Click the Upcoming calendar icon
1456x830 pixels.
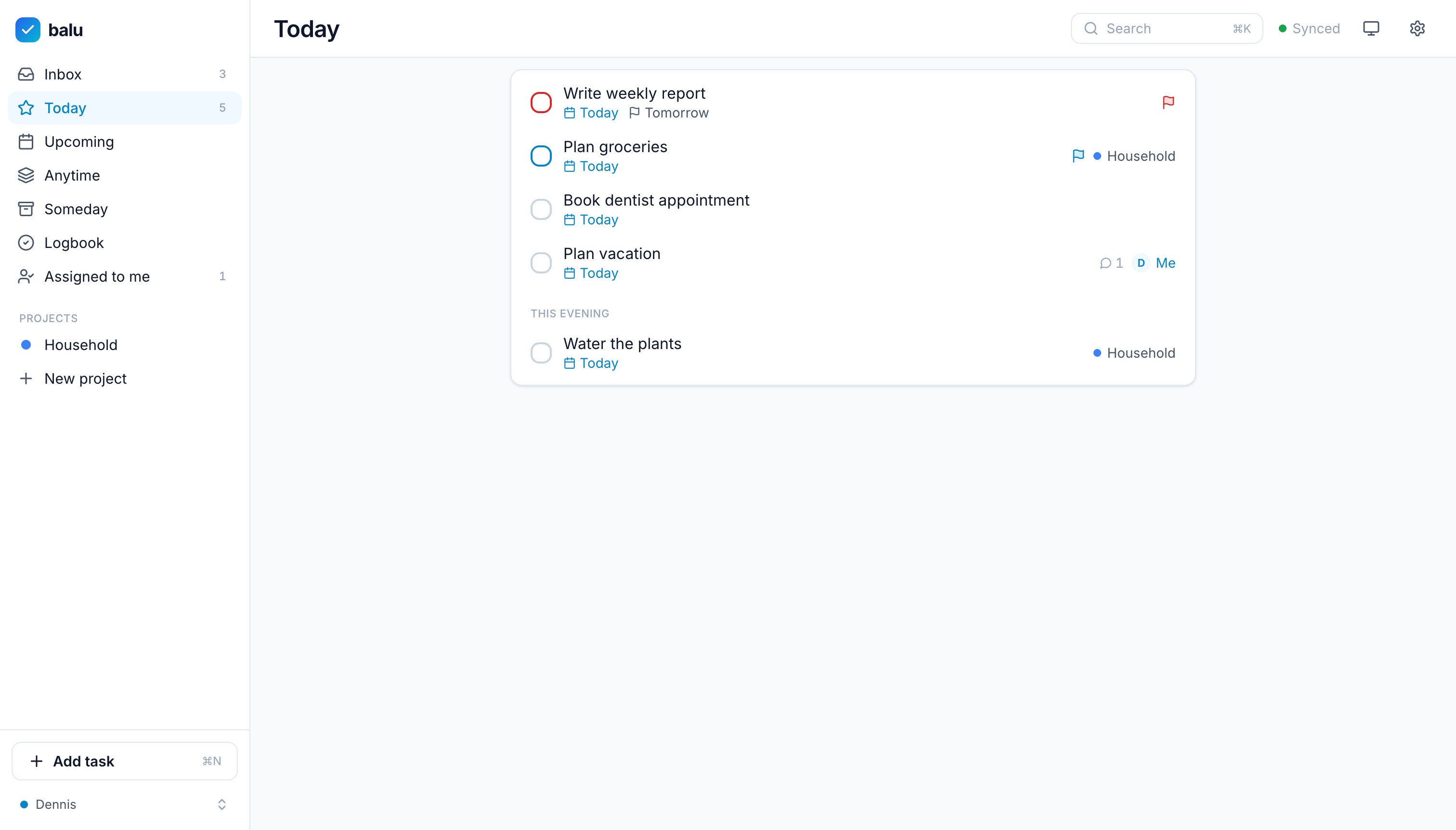pyautogui.click(x=26, y=142)
